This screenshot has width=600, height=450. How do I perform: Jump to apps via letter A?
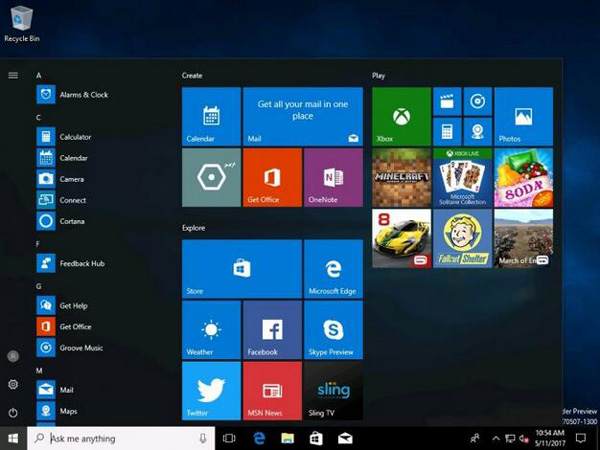point(39,75)
